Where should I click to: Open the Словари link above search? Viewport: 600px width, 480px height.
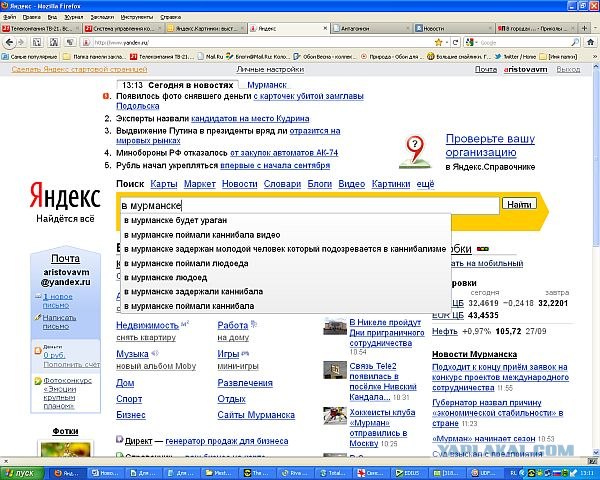coord(282,184)
